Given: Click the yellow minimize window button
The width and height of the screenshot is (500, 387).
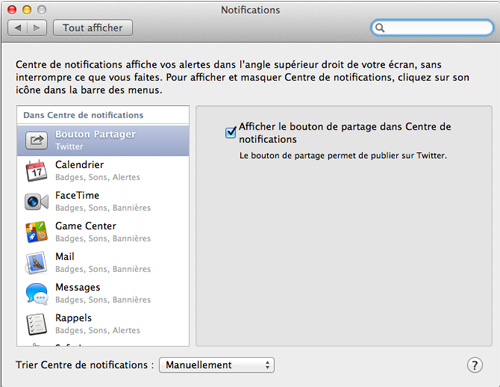Looking at the screenshot, I should [x=27, y=10].
